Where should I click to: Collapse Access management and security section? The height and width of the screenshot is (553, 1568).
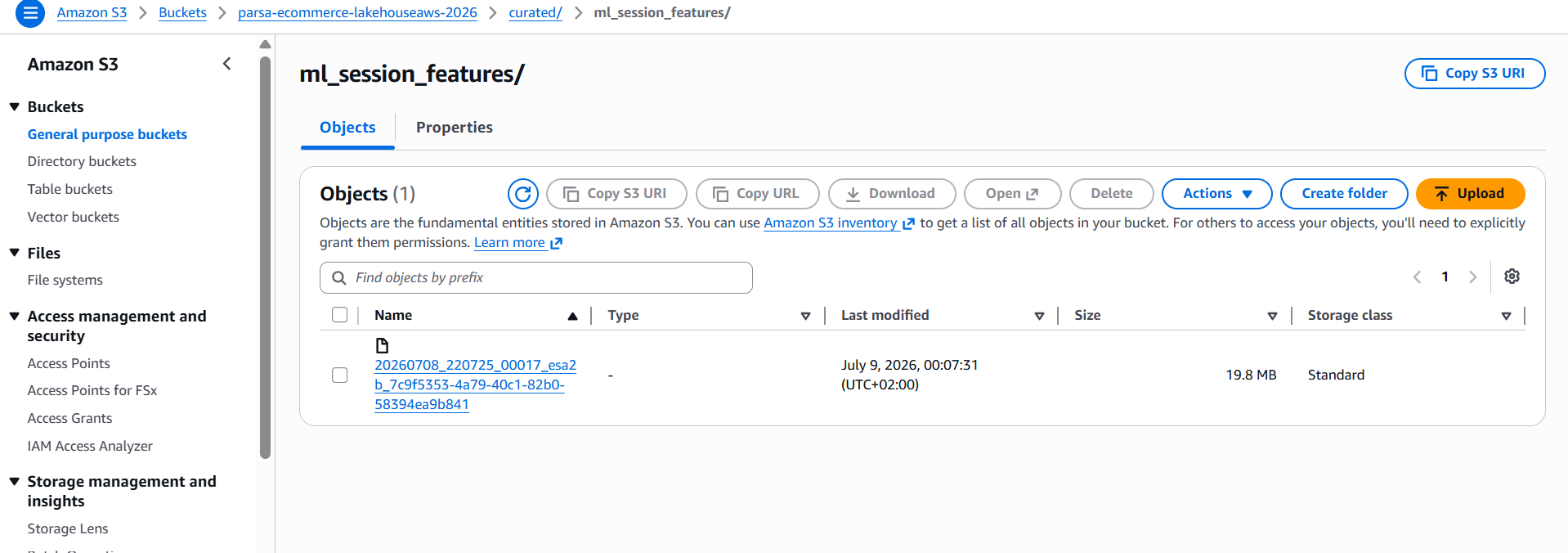tap(15, 317)
